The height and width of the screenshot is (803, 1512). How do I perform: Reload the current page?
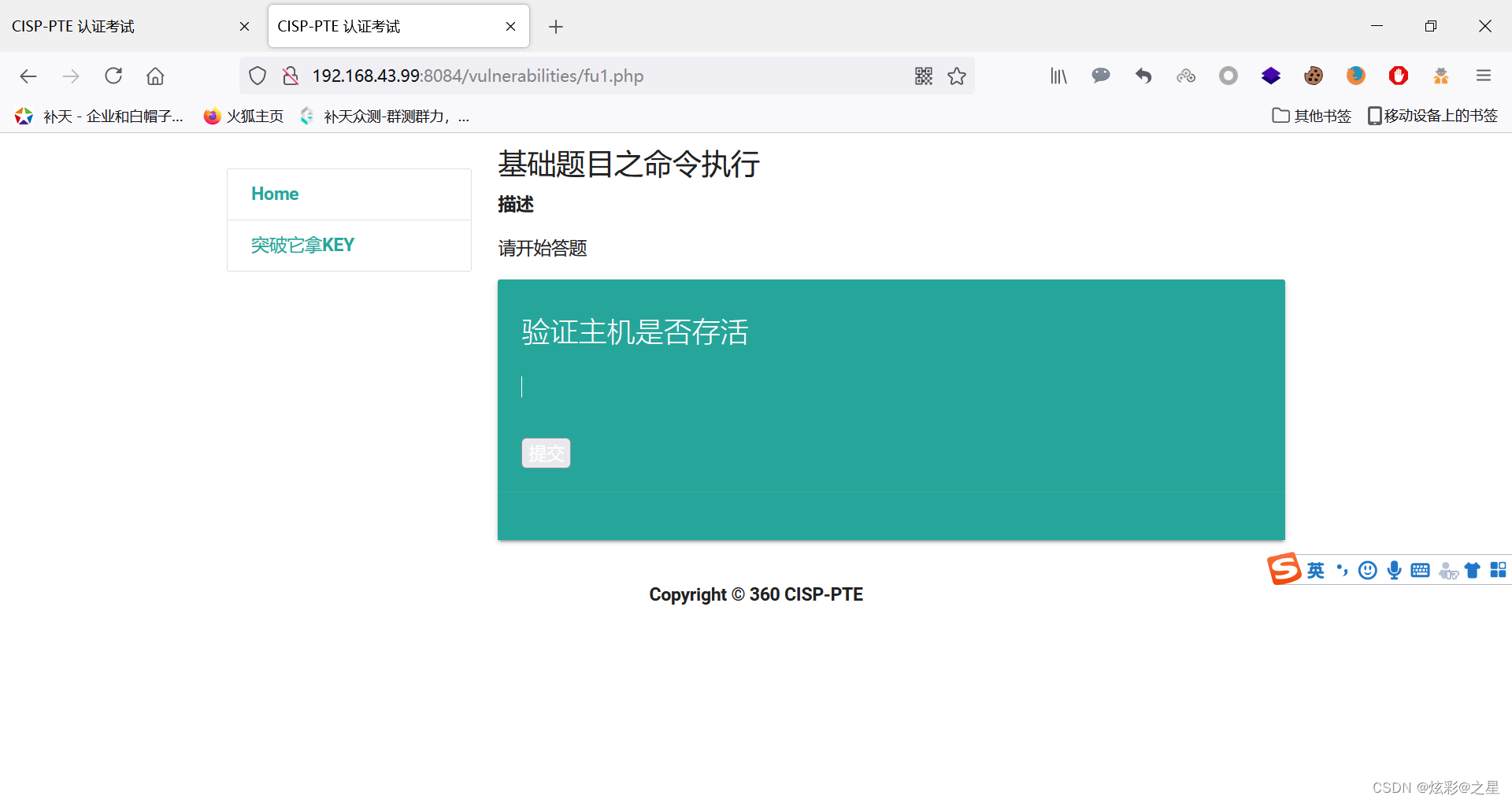click(x=113, y=76)
